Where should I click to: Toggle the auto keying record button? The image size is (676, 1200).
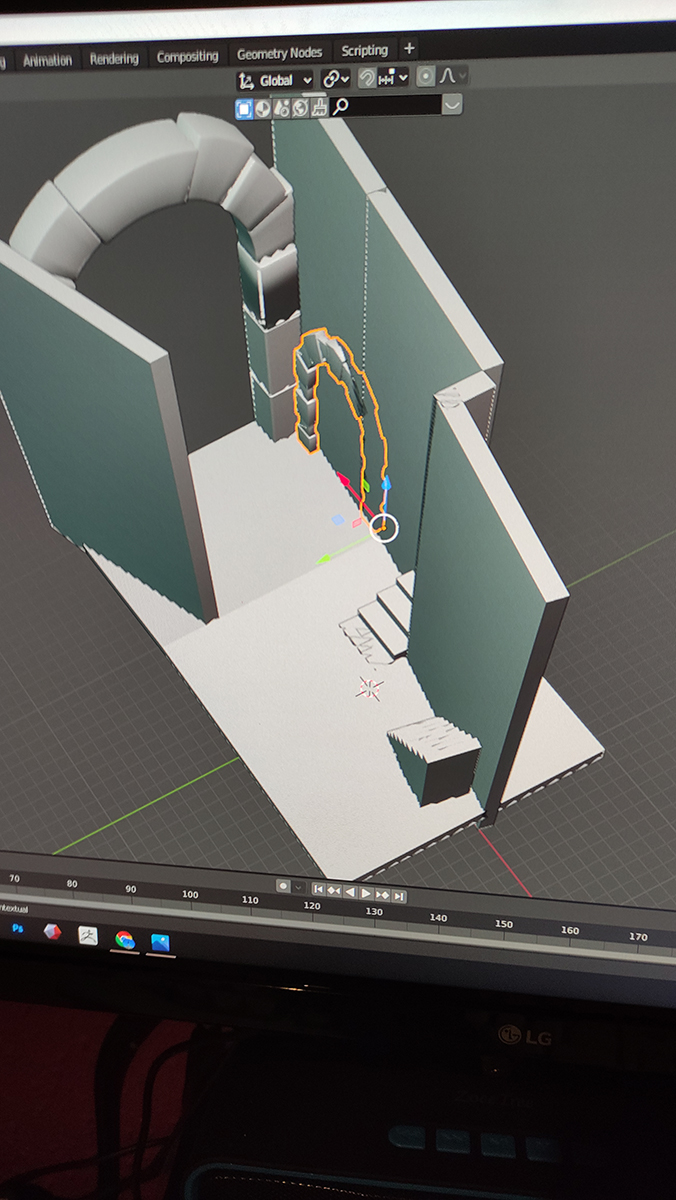[x=283, y=886]
